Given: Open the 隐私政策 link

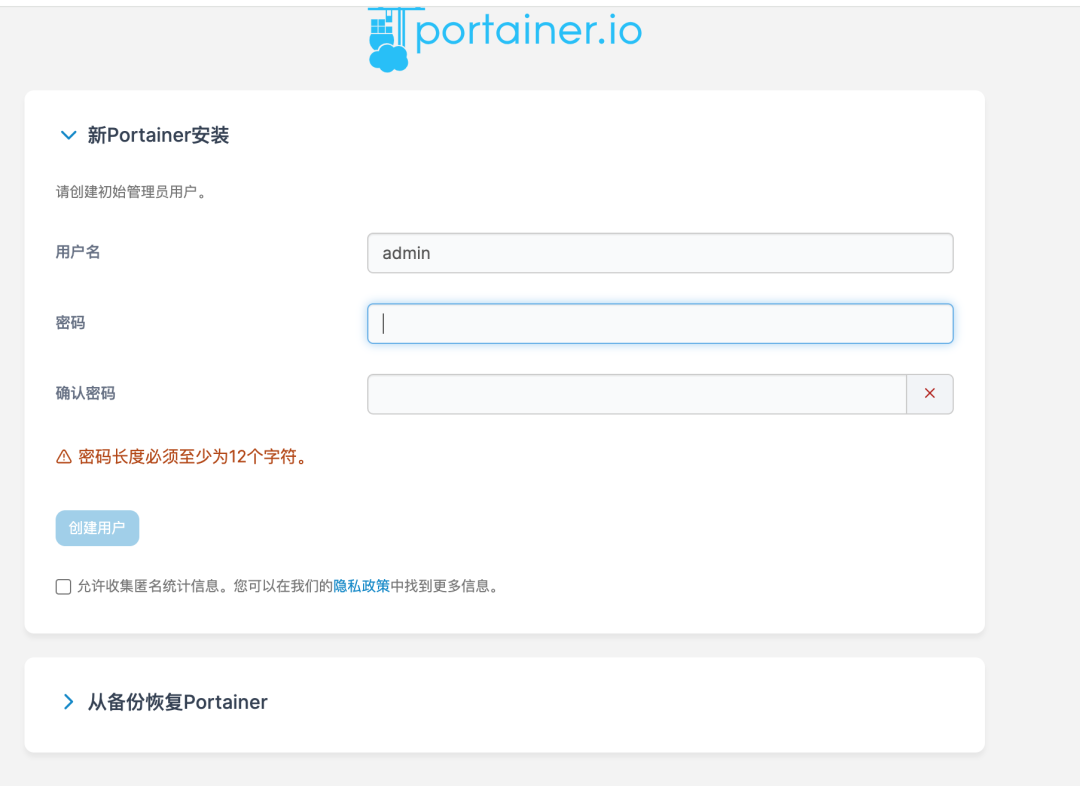Looking at the screenshot, I should pos(362,586).
